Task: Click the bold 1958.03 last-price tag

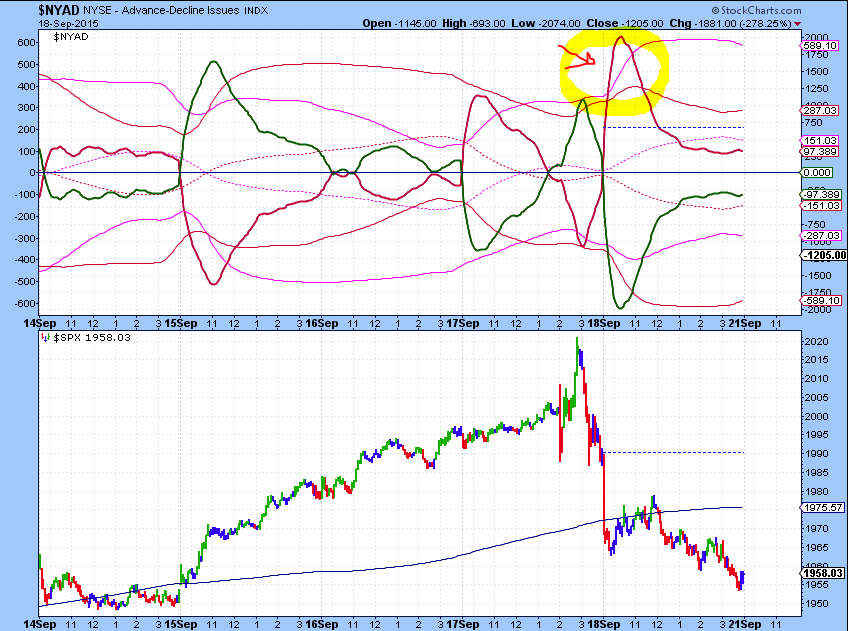Action: 824,573
